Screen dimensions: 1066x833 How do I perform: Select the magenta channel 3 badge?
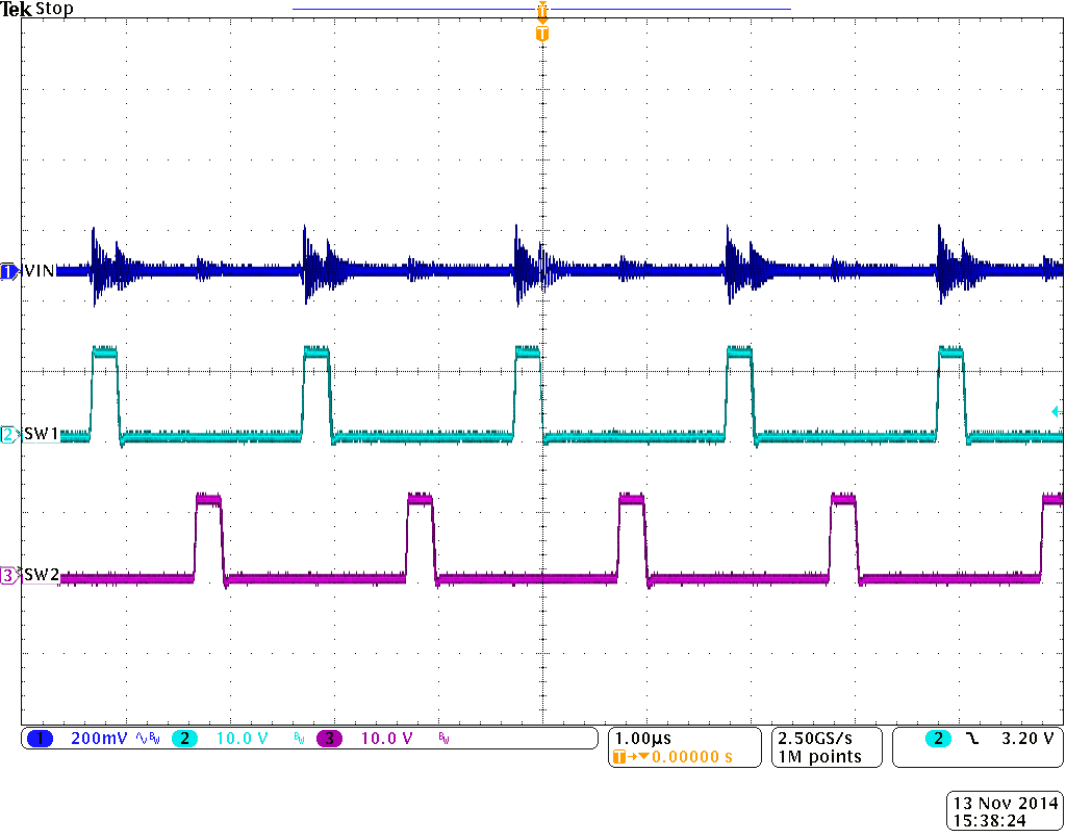tap(328, 739)
